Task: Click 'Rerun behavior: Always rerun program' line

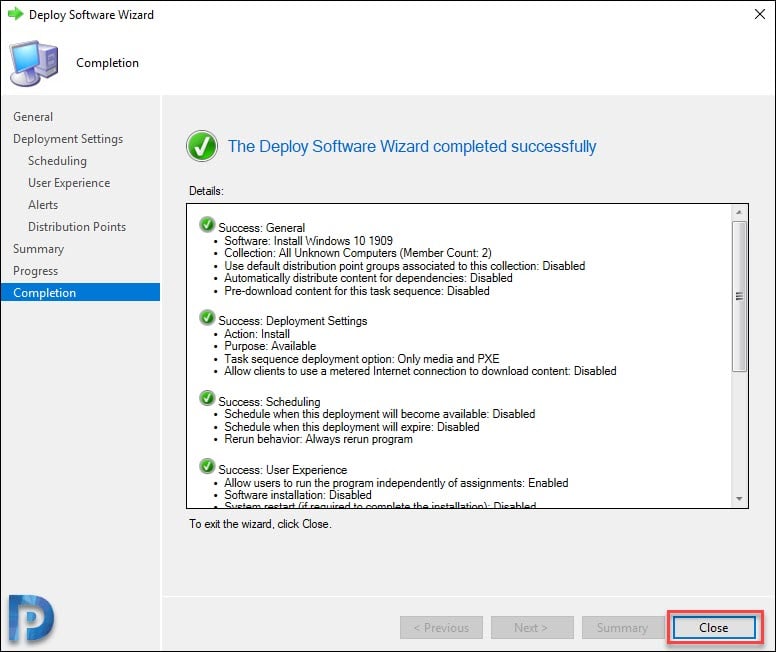Action: pos(318,439)
